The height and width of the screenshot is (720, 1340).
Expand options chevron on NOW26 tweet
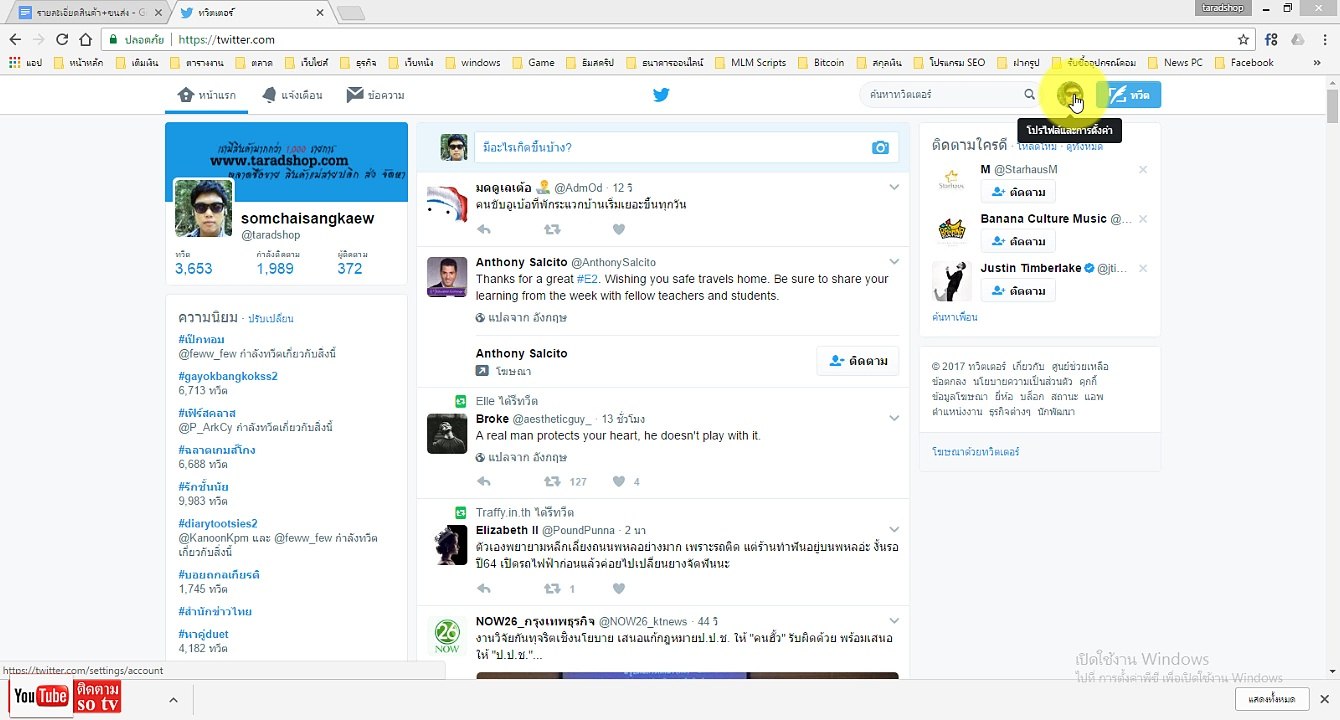coord(894,621)
